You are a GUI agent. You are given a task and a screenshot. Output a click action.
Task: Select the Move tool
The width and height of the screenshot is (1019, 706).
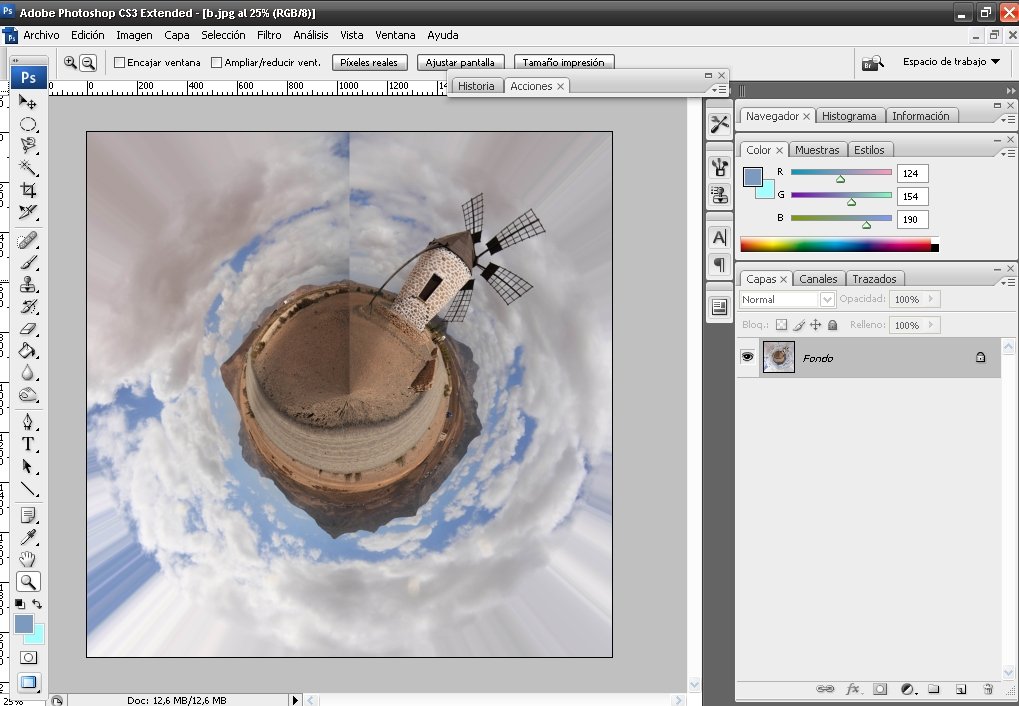pyautogui.click(x=28, y=102)
